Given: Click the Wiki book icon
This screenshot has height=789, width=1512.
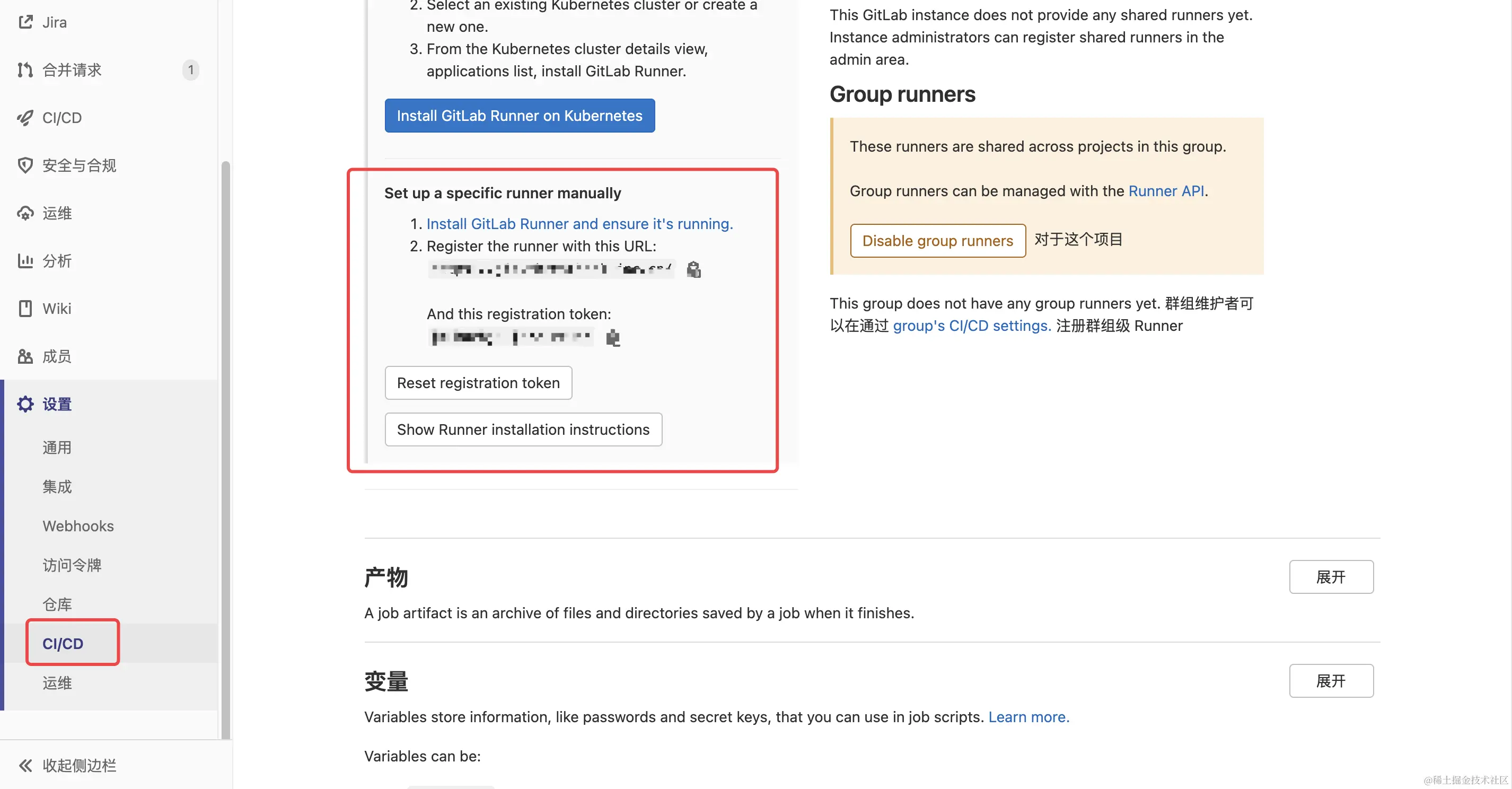Looking at the screenshot, I should pos(25,308).
